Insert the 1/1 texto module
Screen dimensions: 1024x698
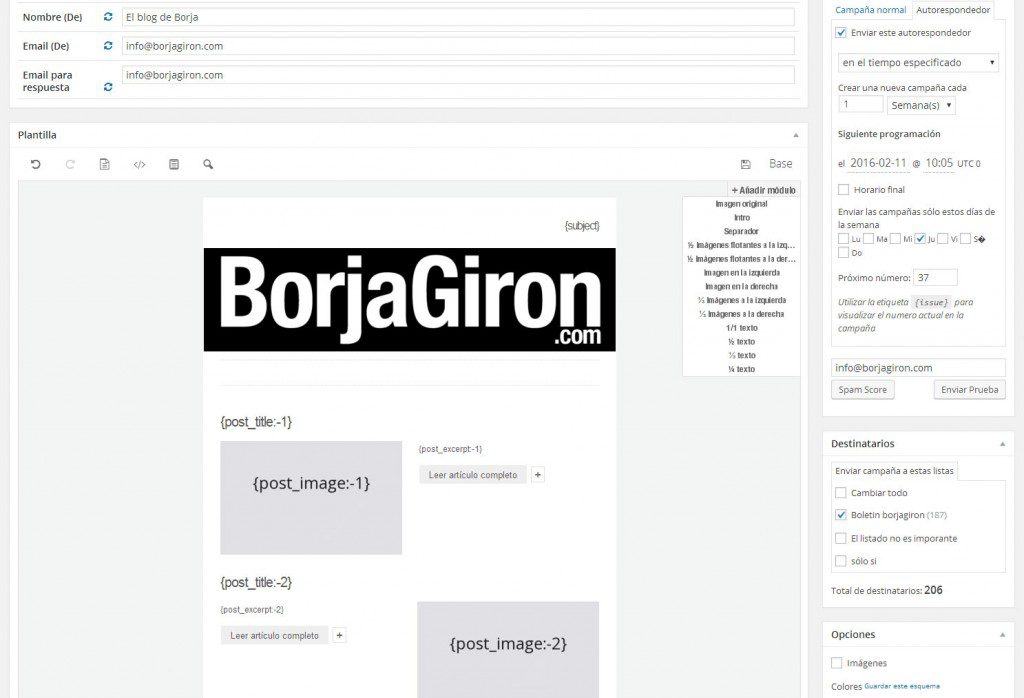pyautogui.click(x=742, y=328)
